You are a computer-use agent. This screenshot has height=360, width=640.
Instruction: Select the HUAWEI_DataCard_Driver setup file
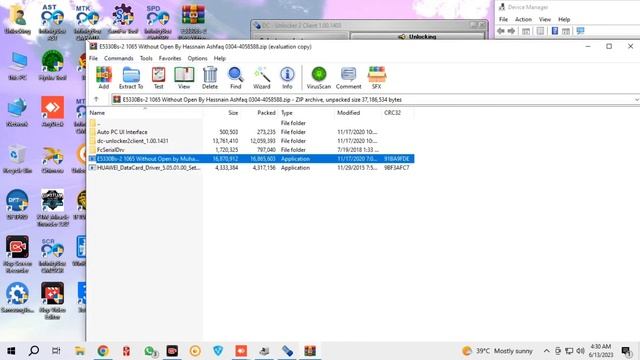coord(251,168)
